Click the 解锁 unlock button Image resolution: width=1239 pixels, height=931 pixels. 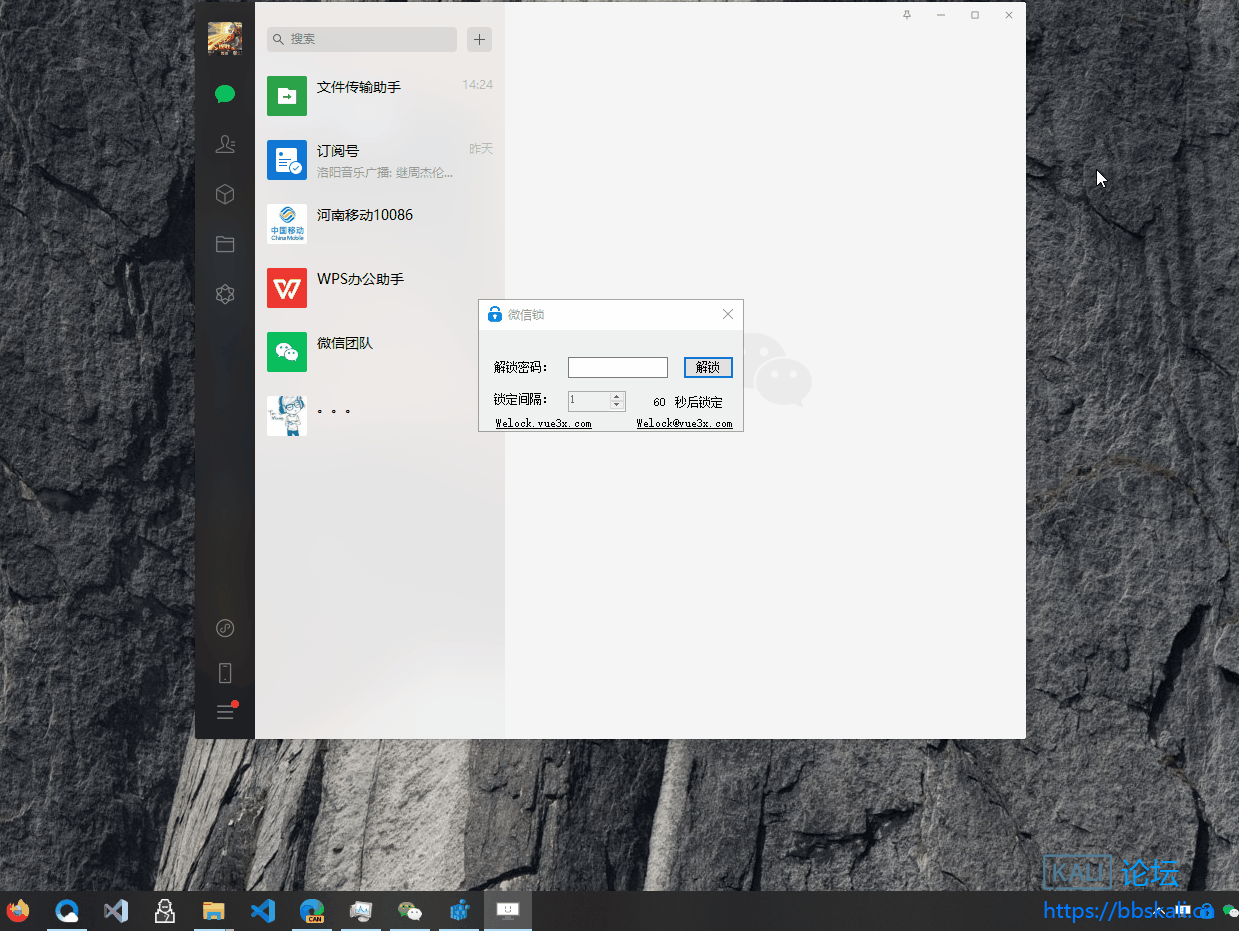click(708, 367)
